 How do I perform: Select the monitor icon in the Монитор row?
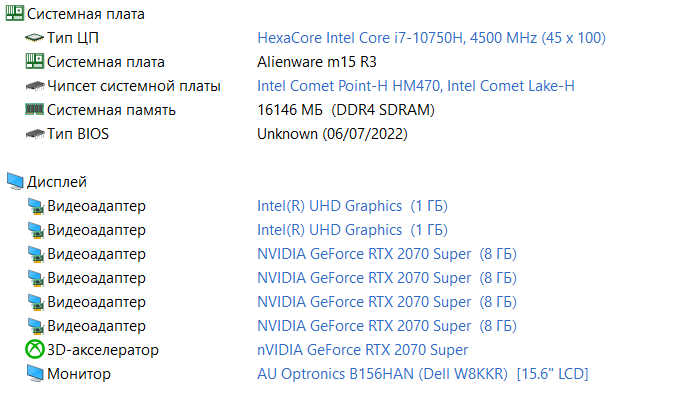click(35, 374)
